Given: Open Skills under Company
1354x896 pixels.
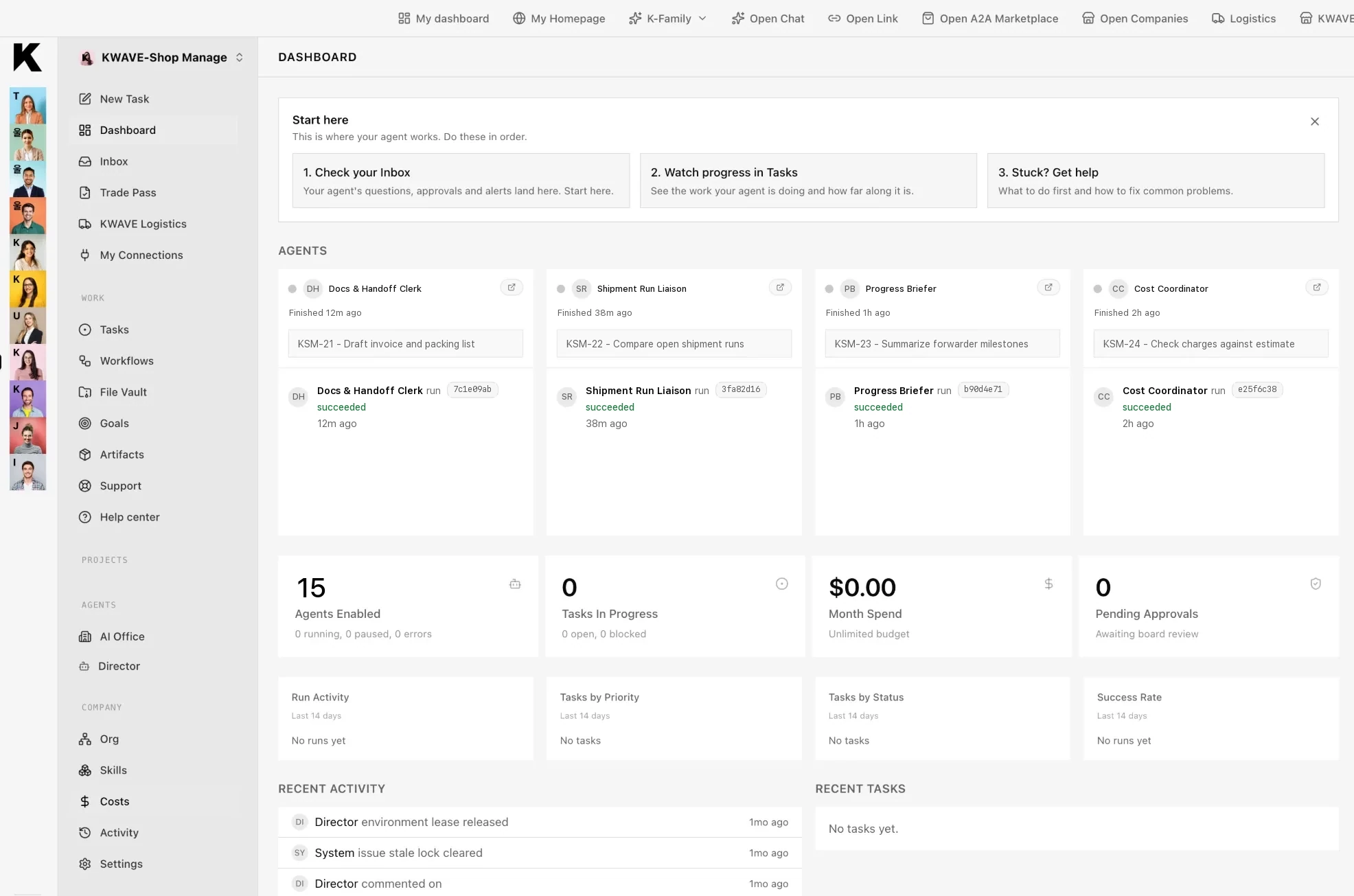Looking at the screenshot, I should coord(152,770).
